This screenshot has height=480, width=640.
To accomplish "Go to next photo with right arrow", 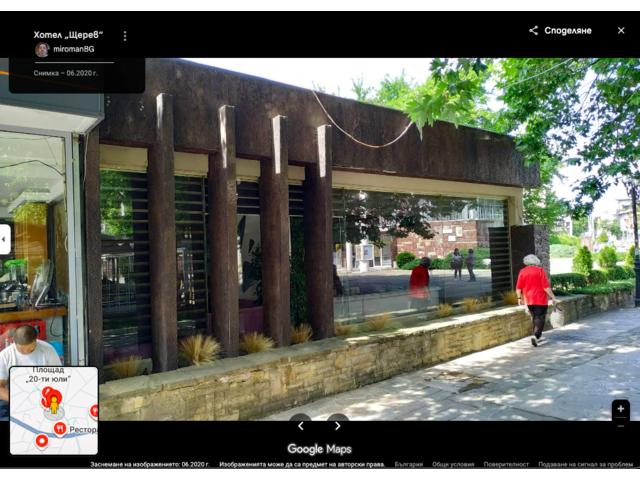I will point(338,426).
